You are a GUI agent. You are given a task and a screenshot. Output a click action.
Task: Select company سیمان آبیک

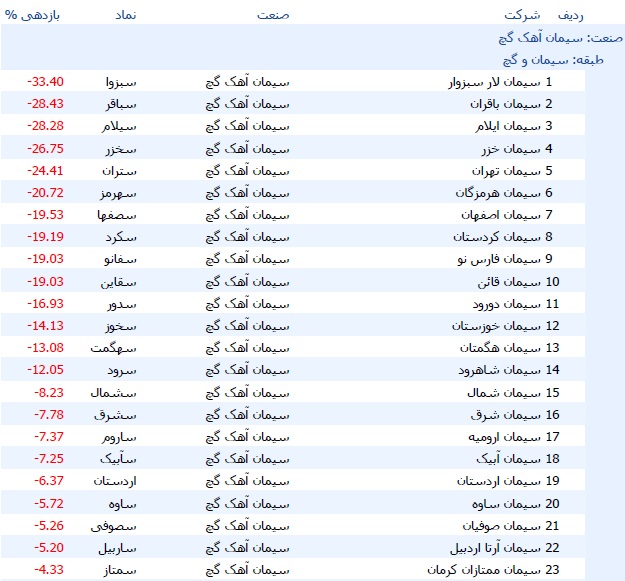(508, 459)
